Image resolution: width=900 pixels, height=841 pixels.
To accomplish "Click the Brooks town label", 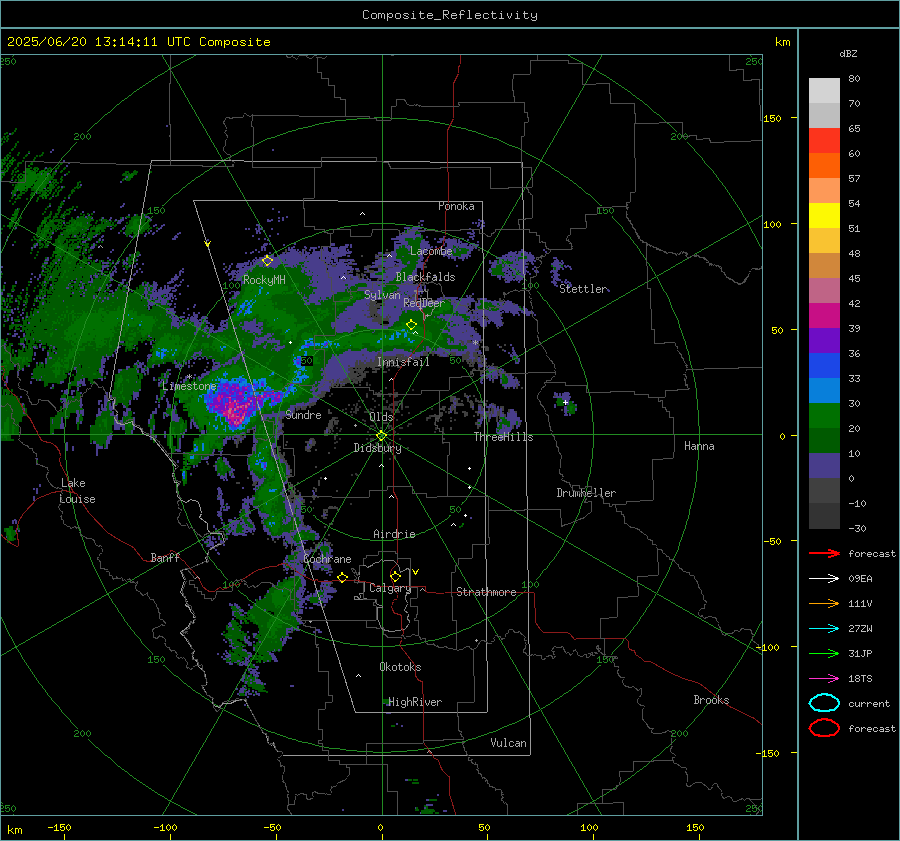I will [711, 700].
